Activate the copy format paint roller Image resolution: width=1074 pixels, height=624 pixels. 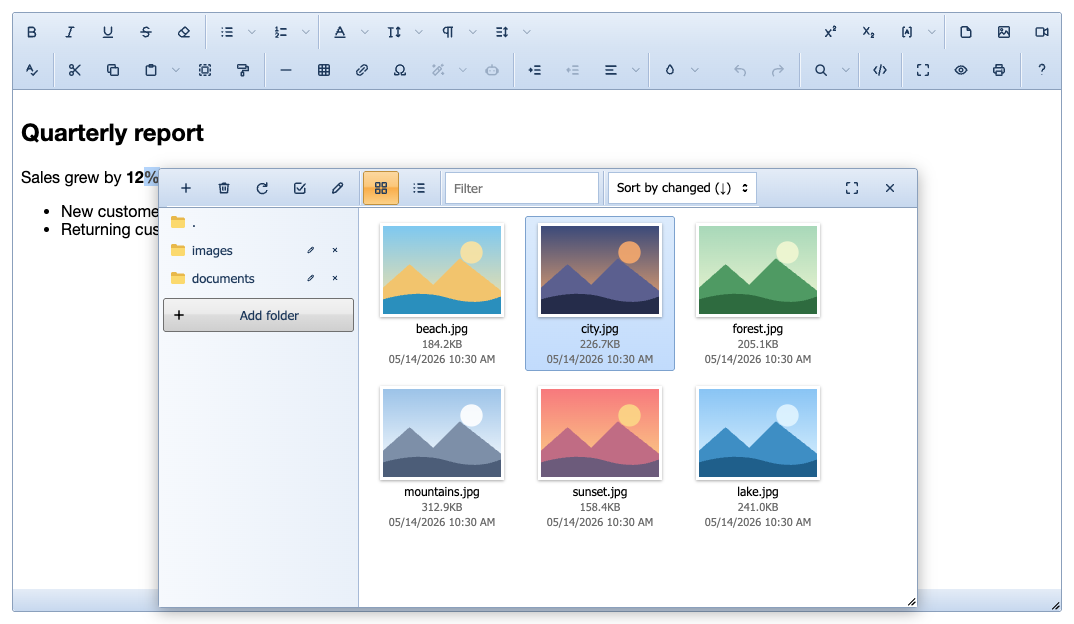242,70
